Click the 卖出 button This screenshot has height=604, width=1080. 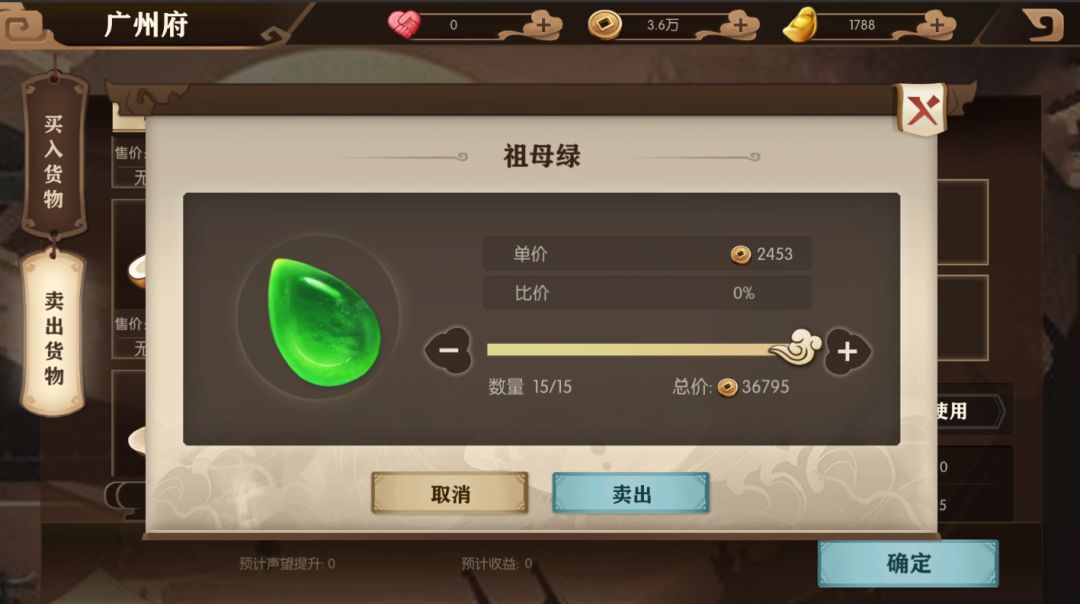[x=631, y=493]
